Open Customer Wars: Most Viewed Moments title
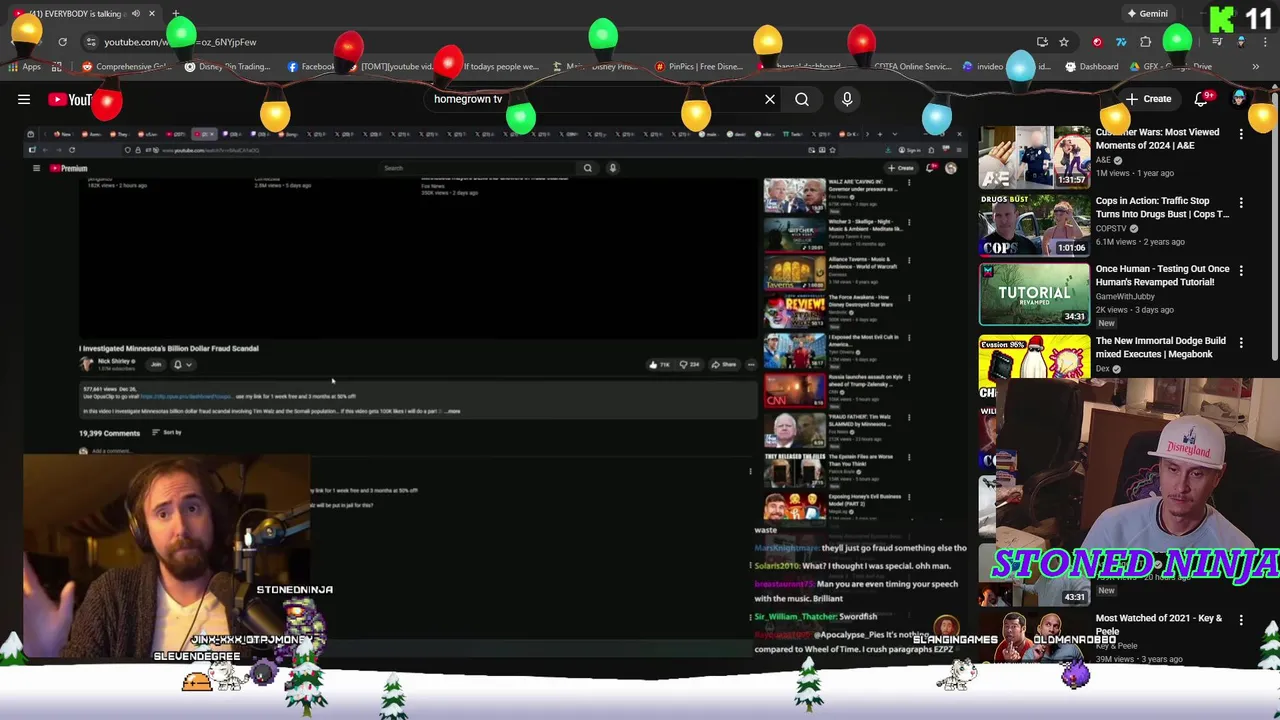The width and height of the screenshot is (1280, 720). pyautogui.click(x=1157, y=138)
